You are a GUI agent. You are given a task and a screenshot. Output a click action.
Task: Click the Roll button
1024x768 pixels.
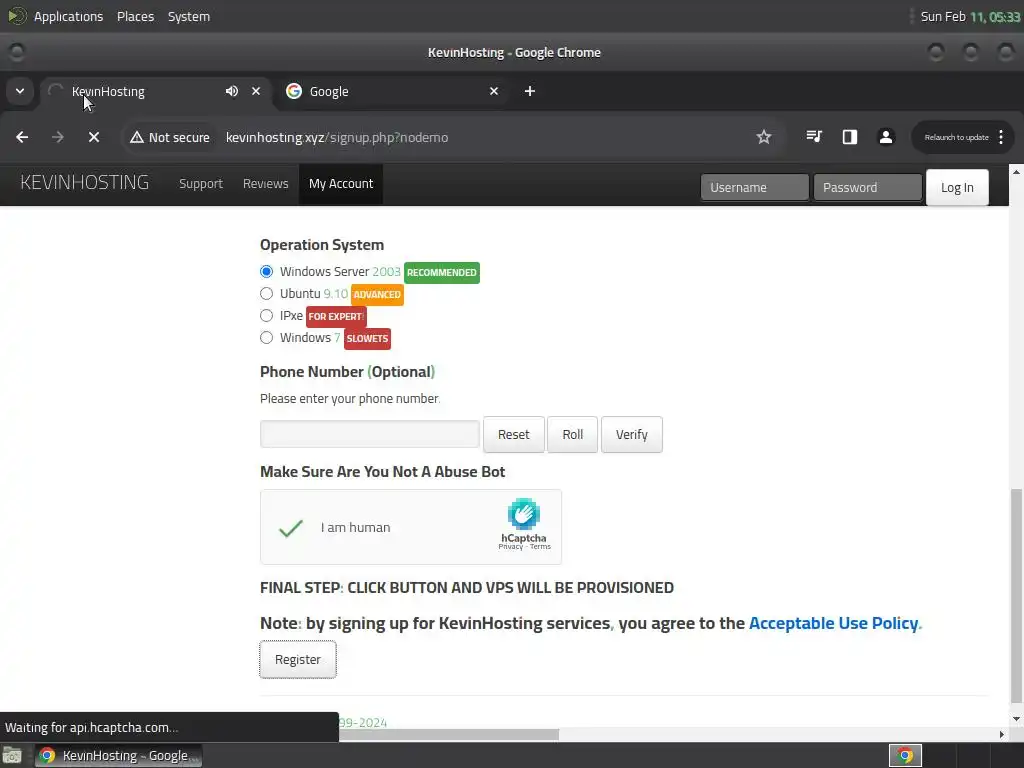click(x=572, y=434)
